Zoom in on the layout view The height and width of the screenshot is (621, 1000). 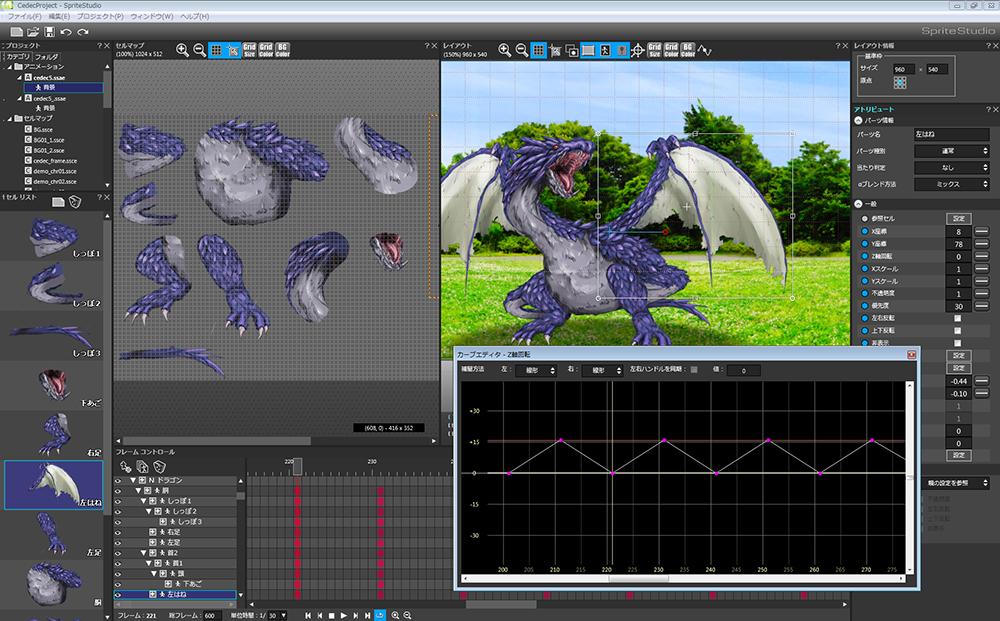tap(505, 50)
